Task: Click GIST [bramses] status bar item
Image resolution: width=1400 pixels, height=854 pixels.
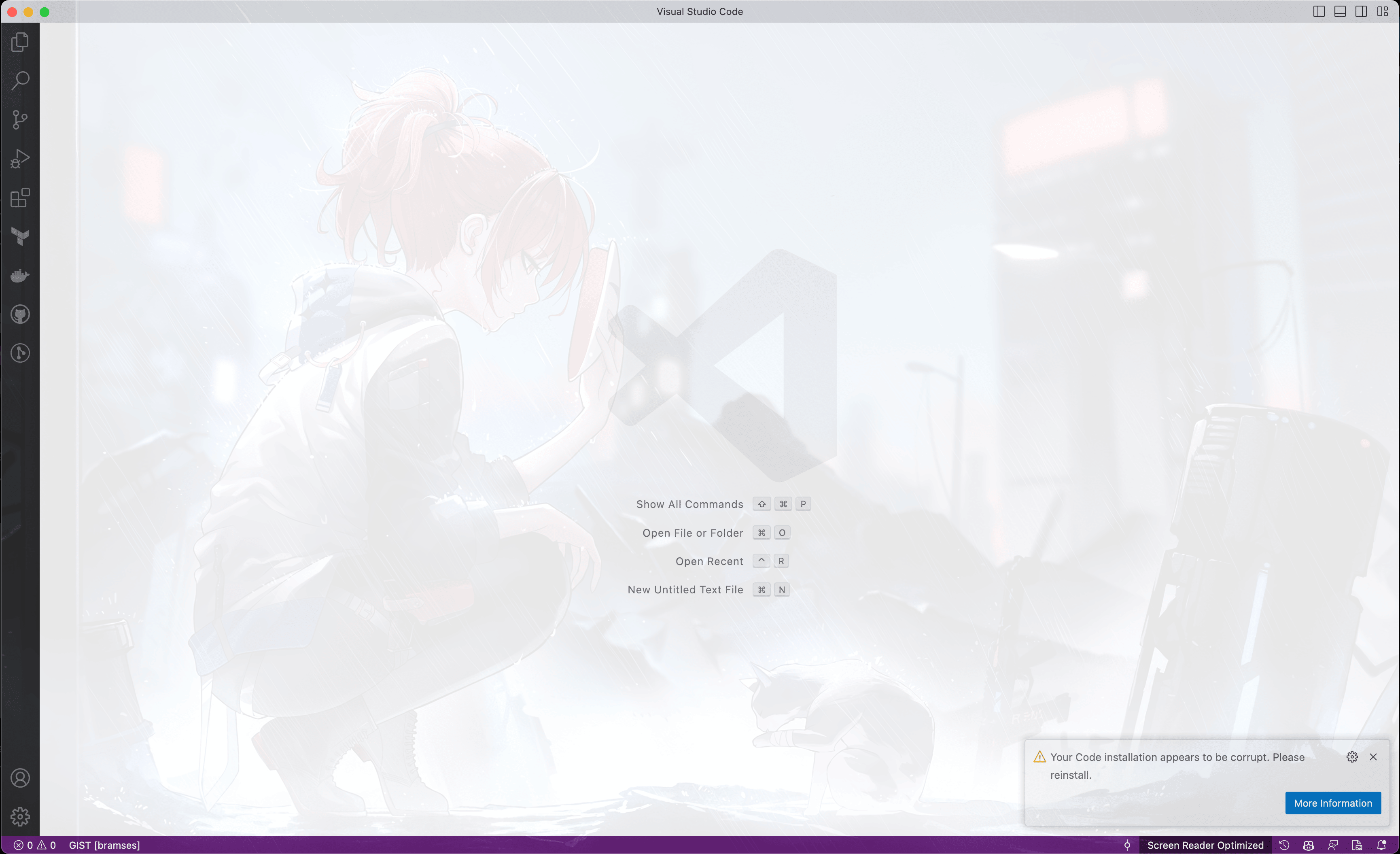Action: pyautogui.click(x=104, y=845)
